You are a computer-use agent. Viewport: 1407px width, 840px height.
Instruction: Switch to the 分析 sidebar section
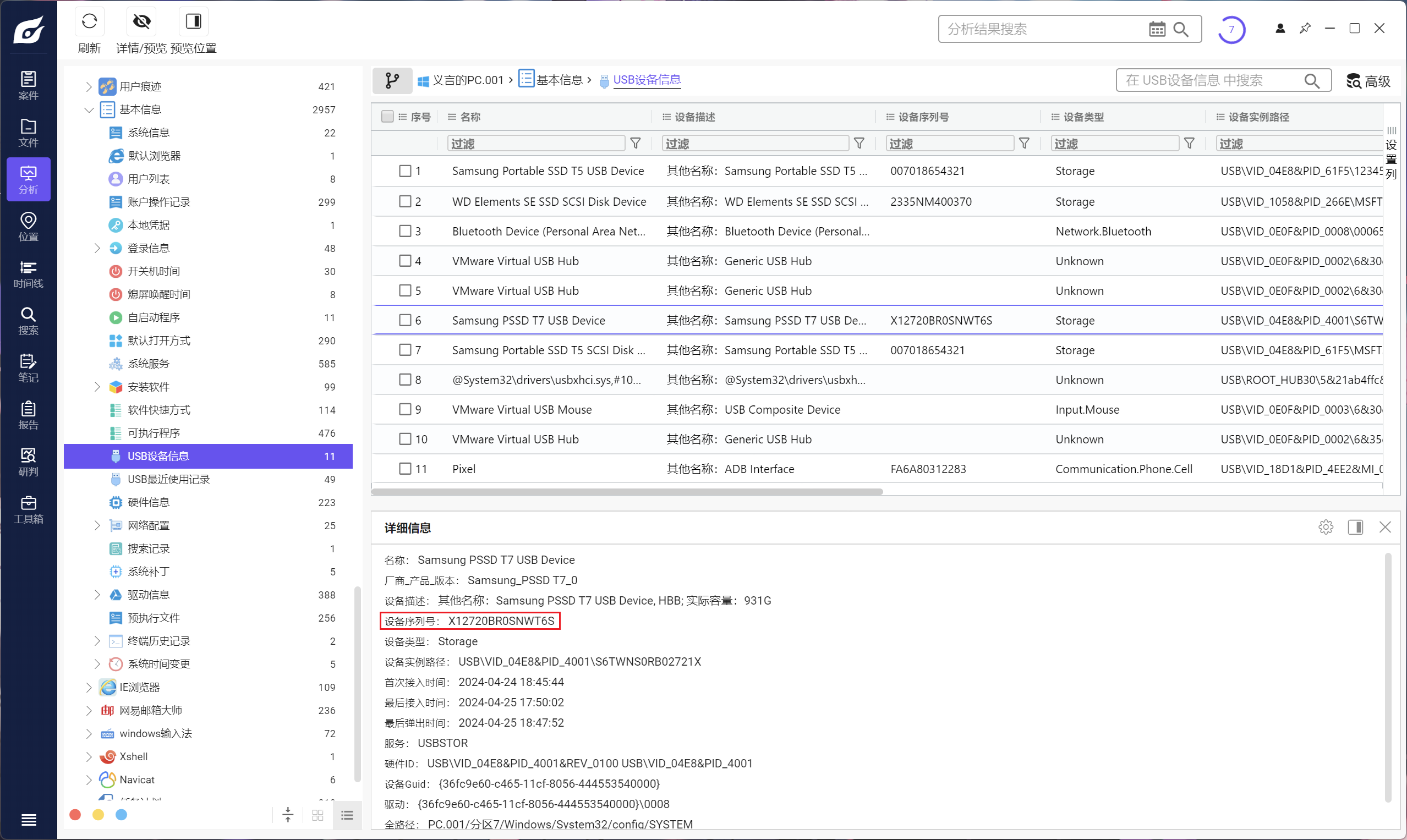28,179
